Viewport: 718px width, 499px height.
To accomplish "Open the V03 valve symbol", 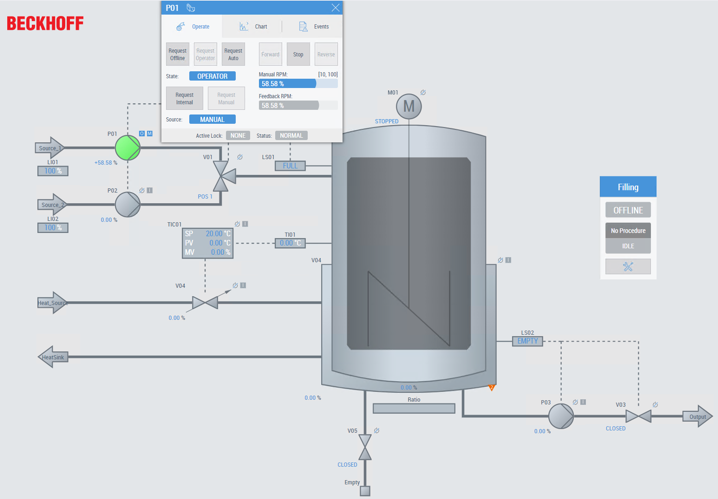I will click(x=632, y=416).
